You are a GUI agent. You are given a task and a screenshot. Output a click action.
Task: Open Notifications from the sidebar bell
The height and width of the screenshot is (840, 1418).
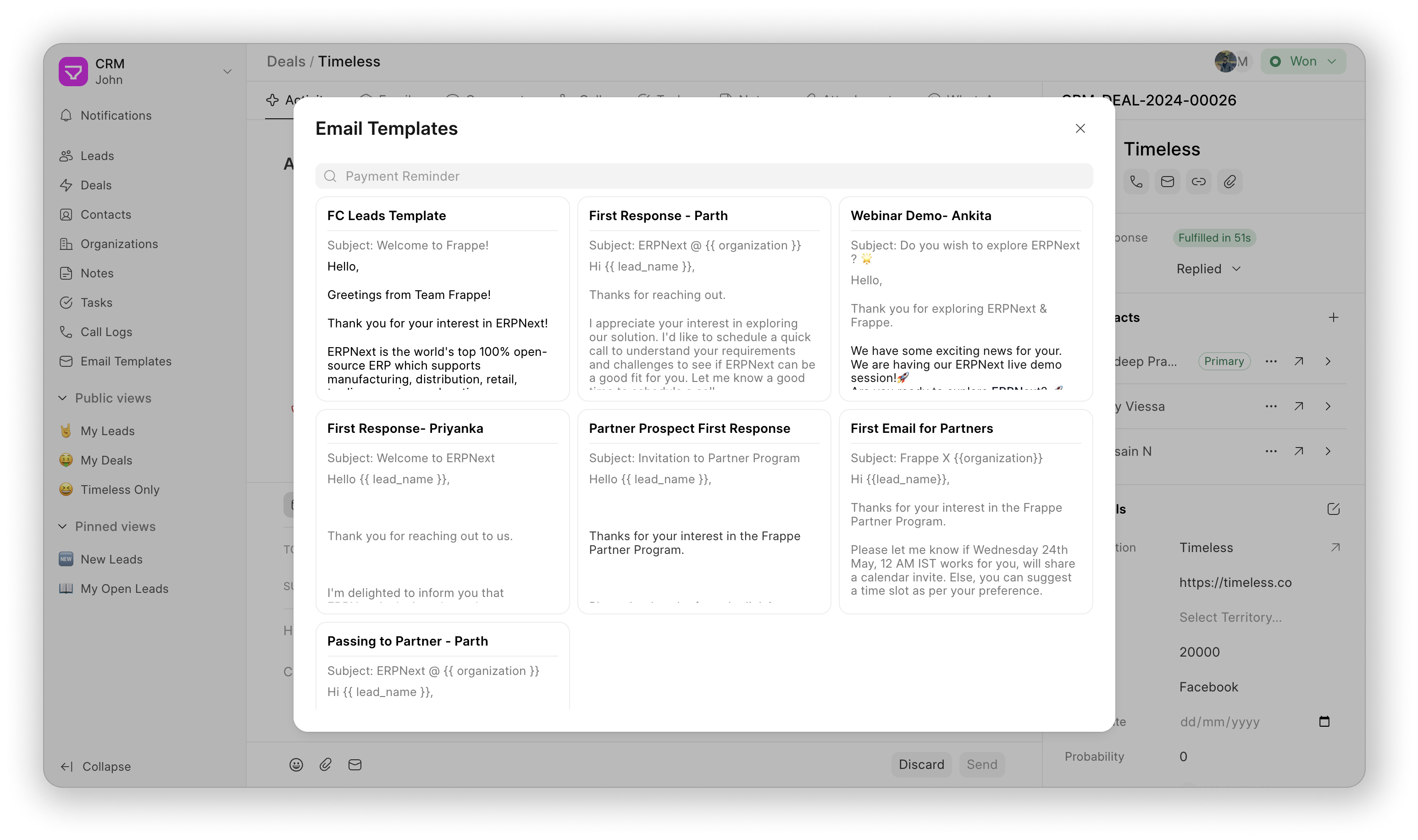pos(116,116)
